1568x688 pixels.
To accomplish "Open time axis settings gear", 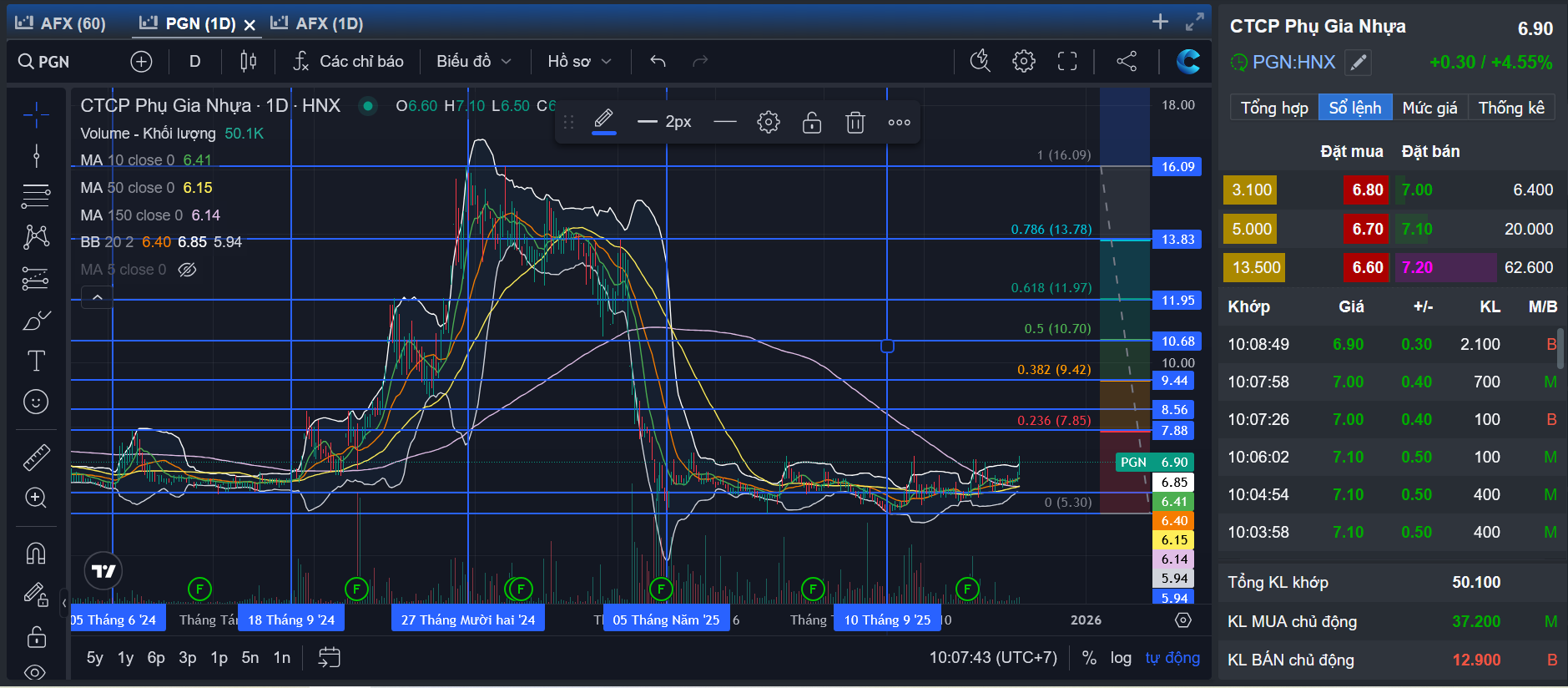I will 1182,620.
